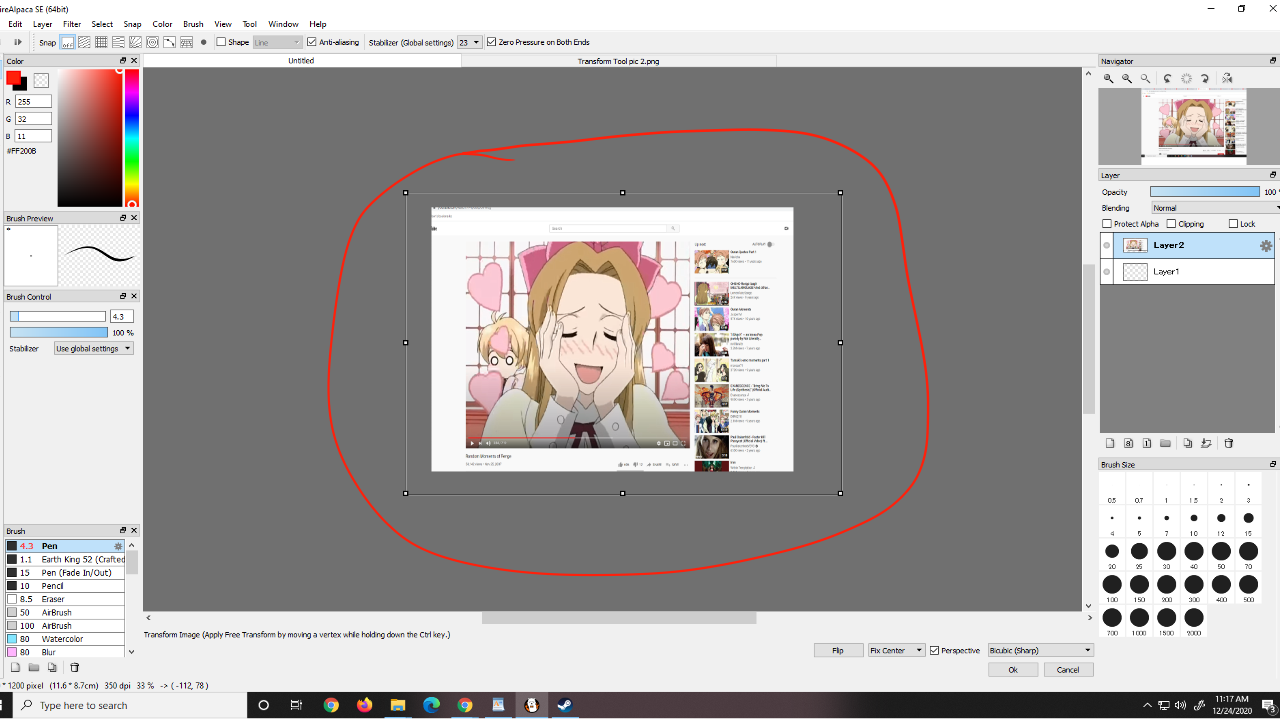
Task: Cancel the transform
Action: point(1068,670)
